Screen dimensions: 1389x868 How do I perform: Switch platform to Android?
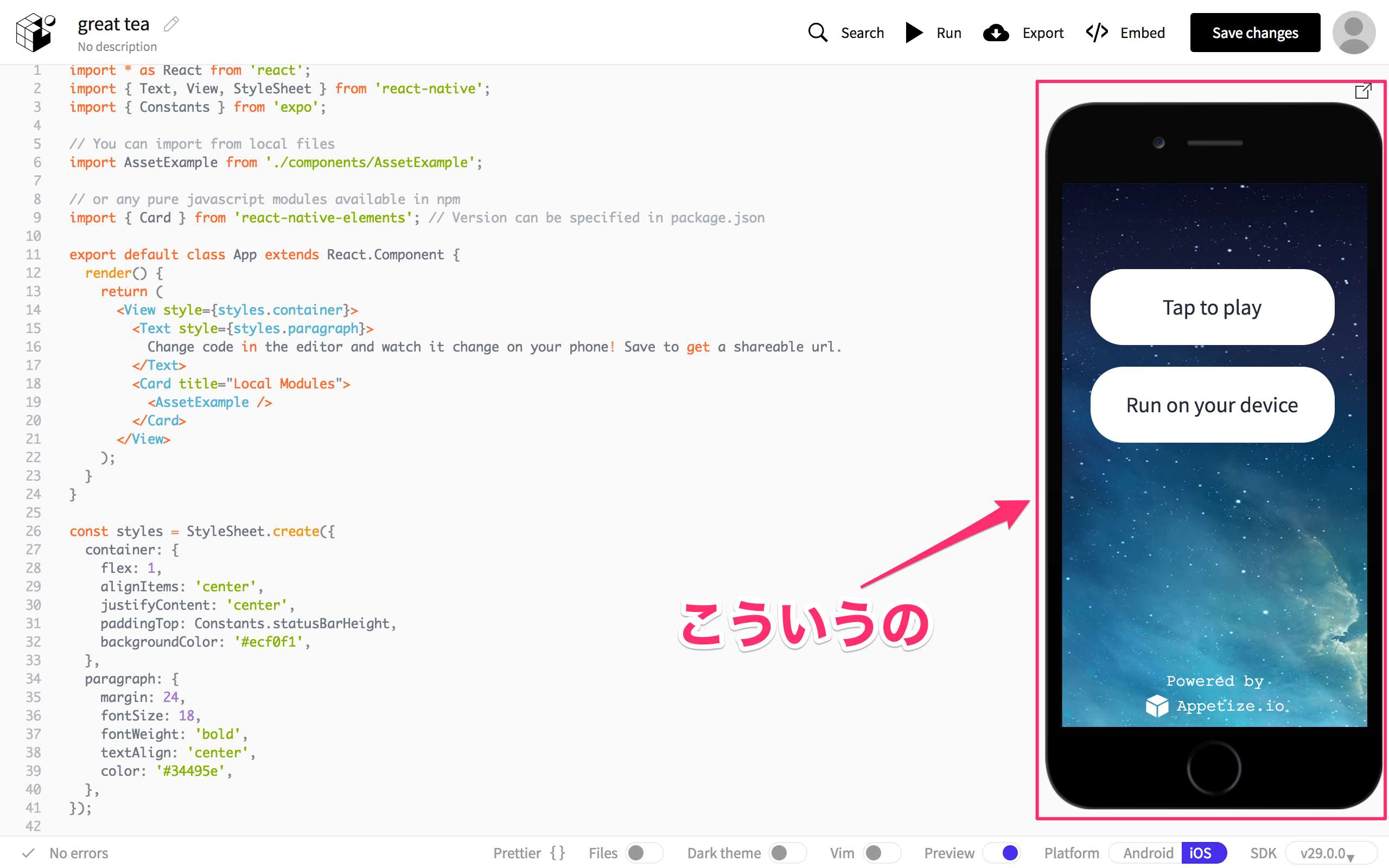point(1148,853)
